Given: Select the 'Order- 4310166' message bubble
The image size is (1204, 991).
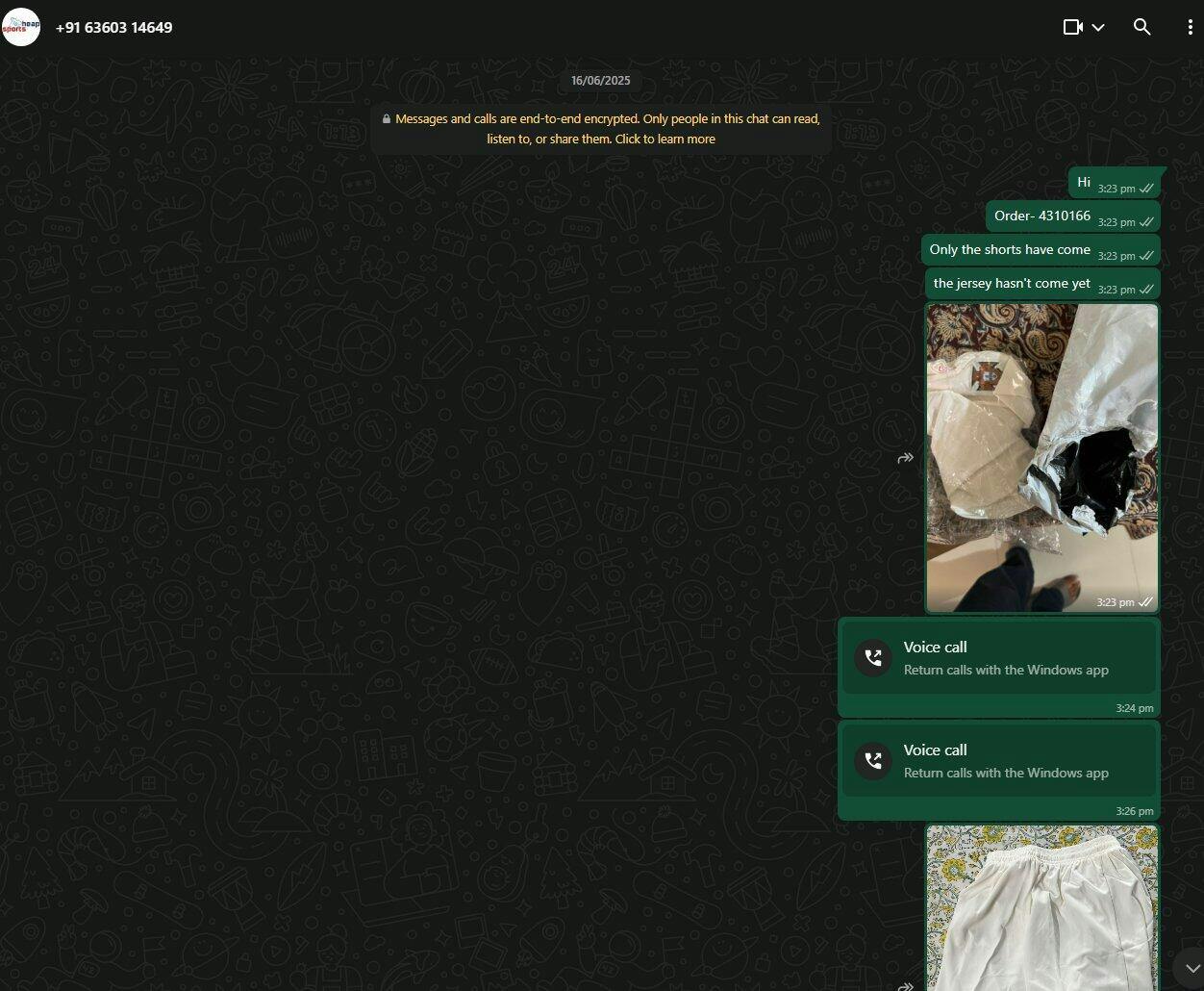Looking at the screenshot, I should point(1042,216).
